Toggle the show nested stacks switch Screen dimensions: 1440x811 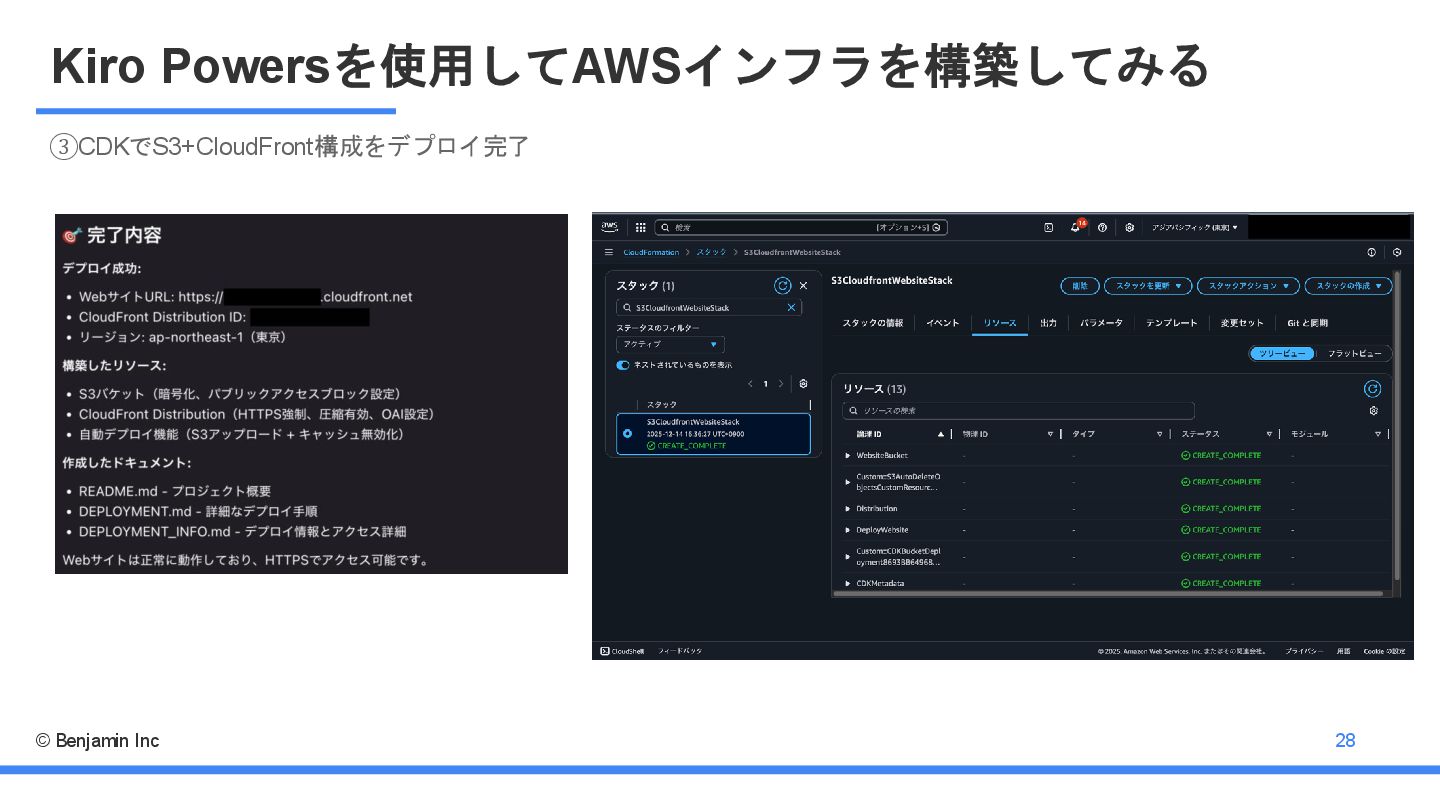click(x=623, y=365)
